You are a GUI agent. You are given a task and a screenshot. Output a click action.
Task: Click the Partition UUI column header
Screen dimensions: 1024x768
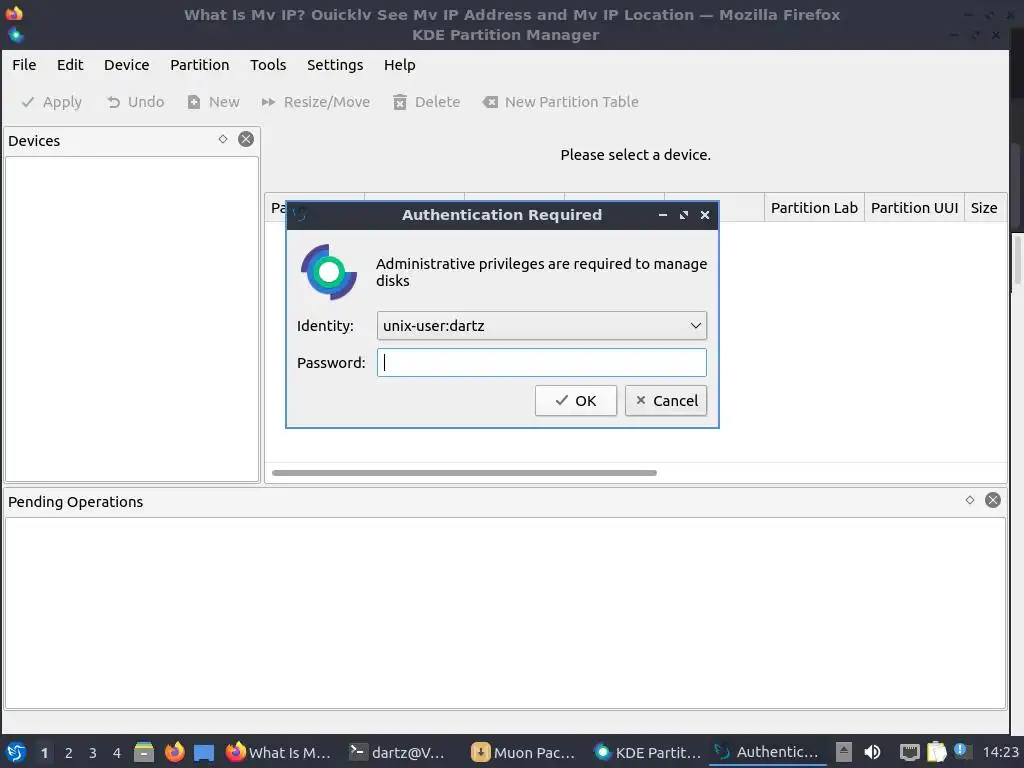click(x=914, y=208)
